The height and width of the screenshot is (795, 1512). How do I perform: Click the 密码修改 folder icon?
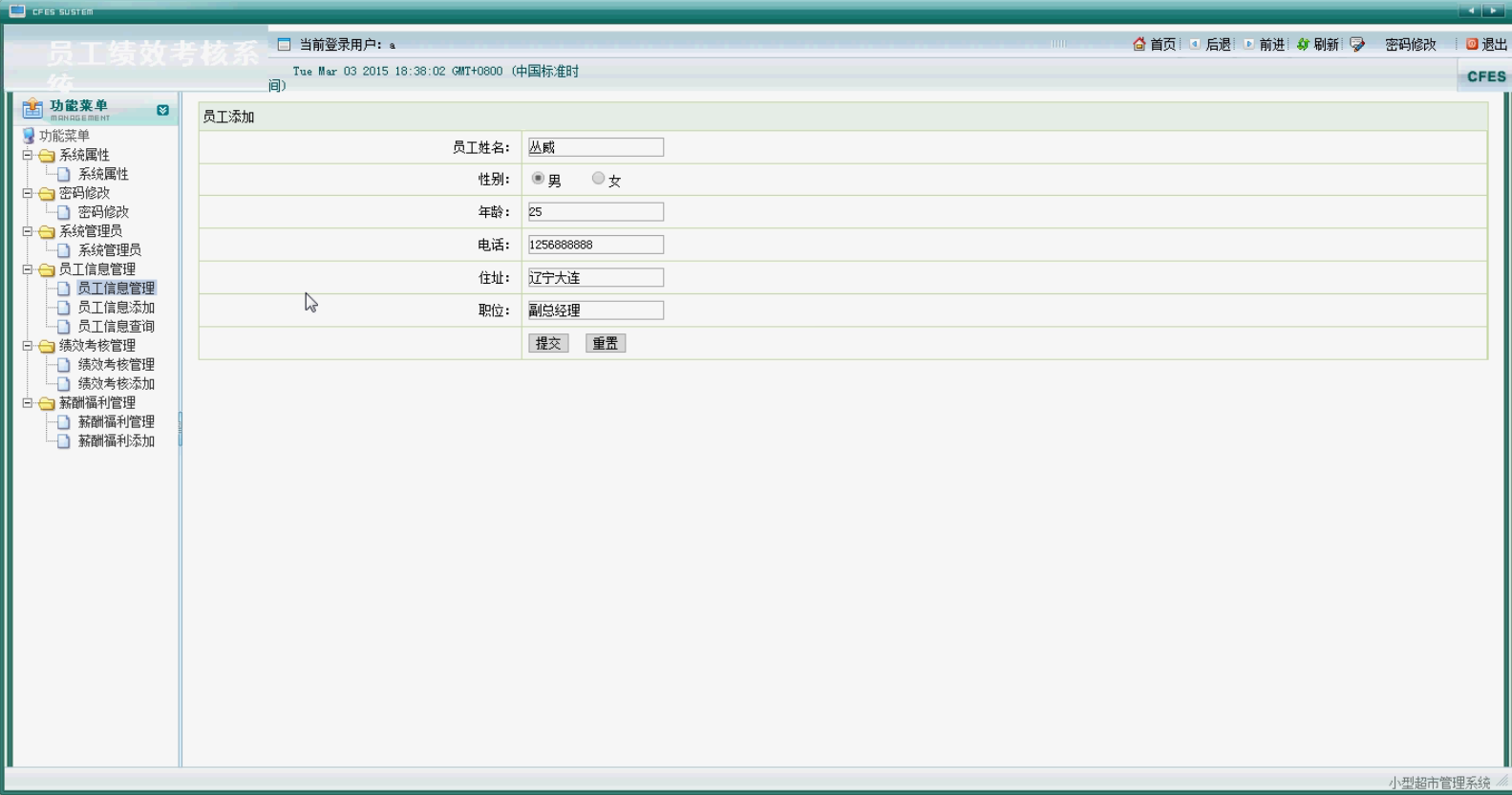[x=46, y=193]
